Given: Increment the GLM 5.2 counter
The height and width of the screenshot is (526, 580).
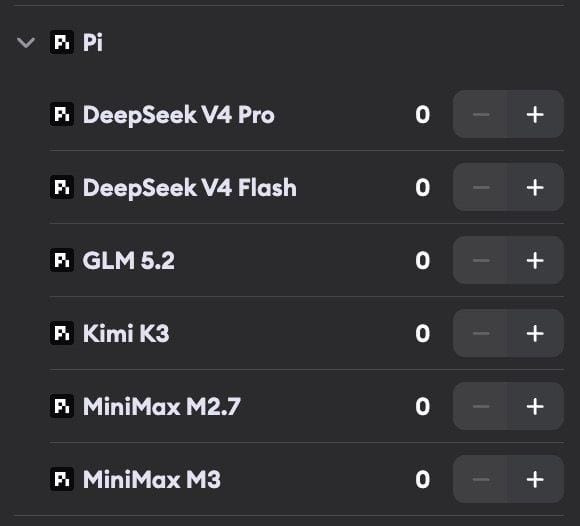Looking at the screenshot, I should (535, 260).
